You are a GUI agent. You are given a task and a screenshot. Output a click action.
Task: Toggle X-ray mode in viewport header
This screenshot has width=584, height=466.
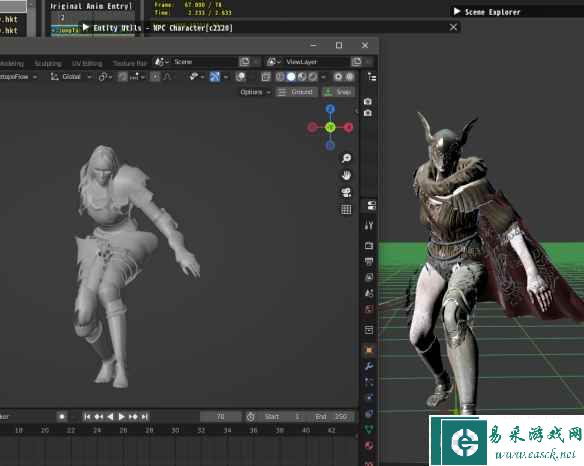pyautogui.click(x=266, y=77)
